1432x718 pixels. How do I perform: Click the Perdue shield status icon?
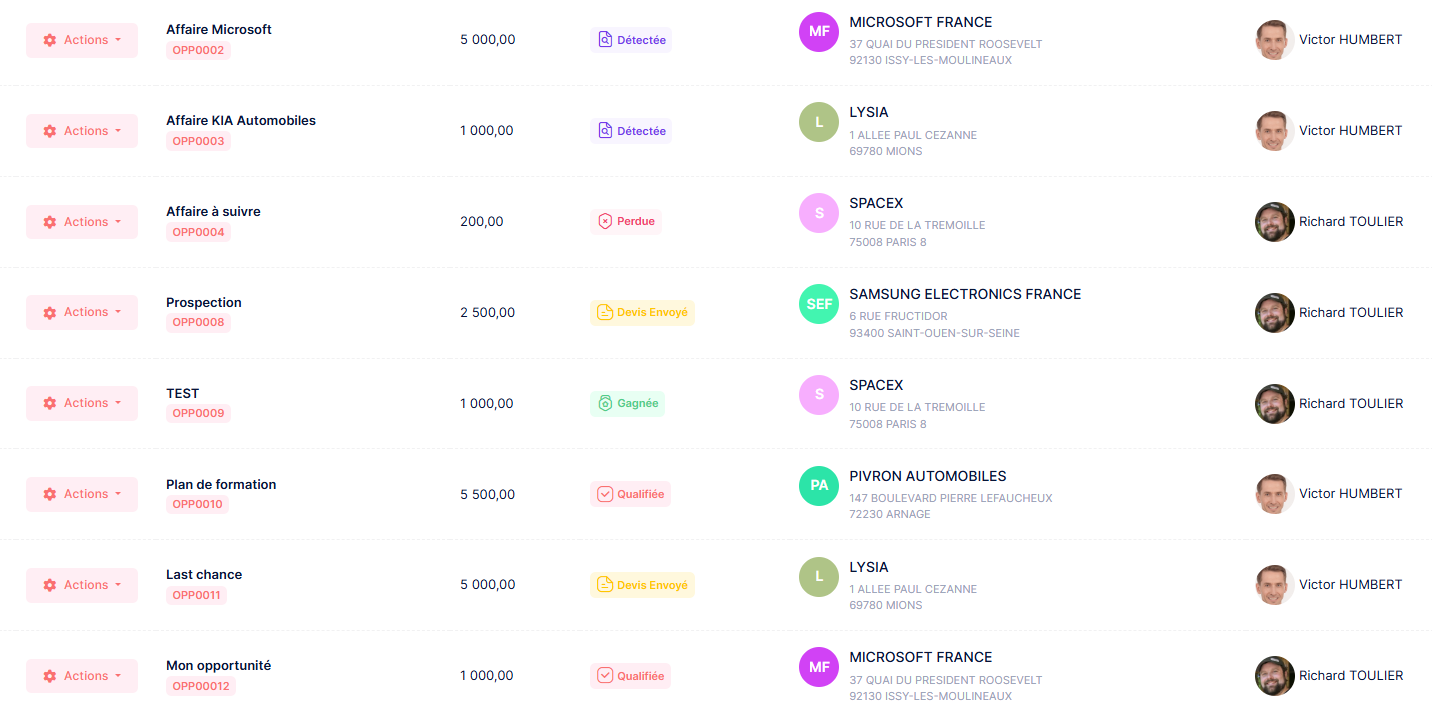click(604, 222)
